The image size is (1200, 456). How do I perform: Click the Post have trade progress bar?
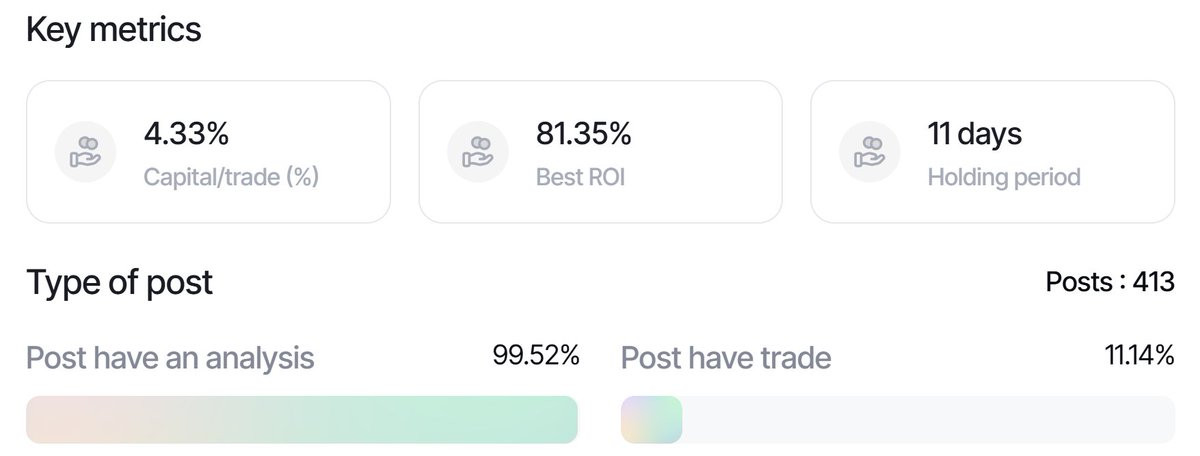(898, 420)
